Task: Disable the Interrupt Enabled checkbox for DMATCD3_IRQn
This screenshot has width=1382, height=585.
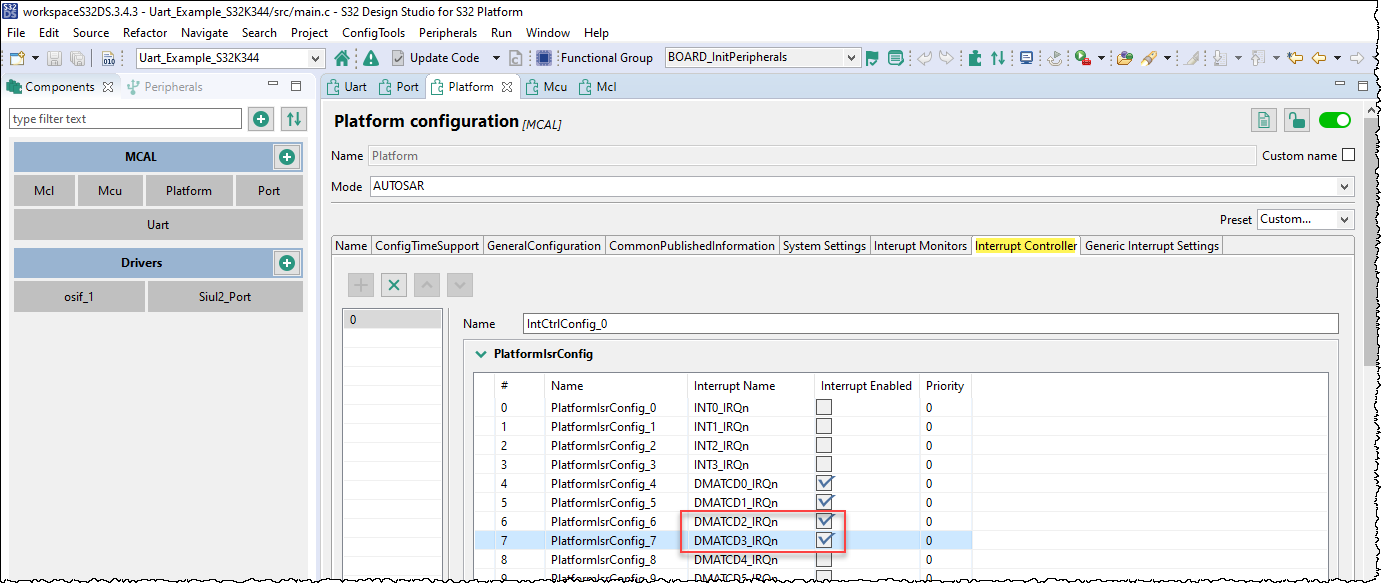Action: click(x=826, y=540)
